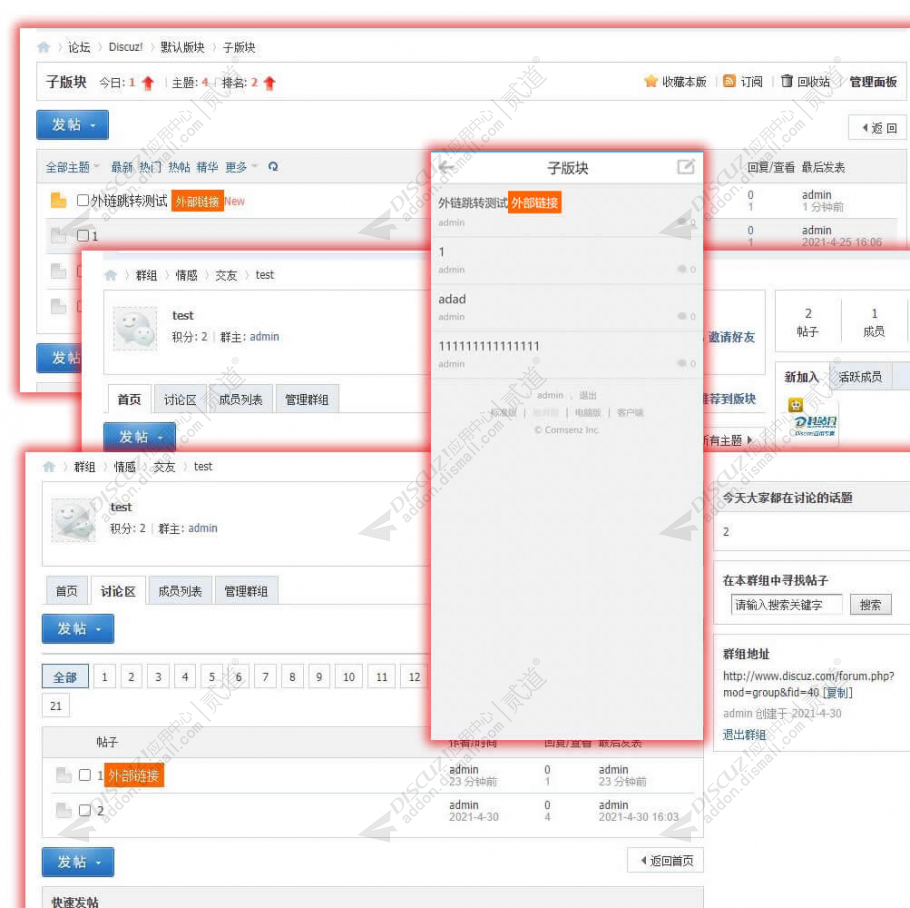Open the 管理面板 link

[873, 82]
